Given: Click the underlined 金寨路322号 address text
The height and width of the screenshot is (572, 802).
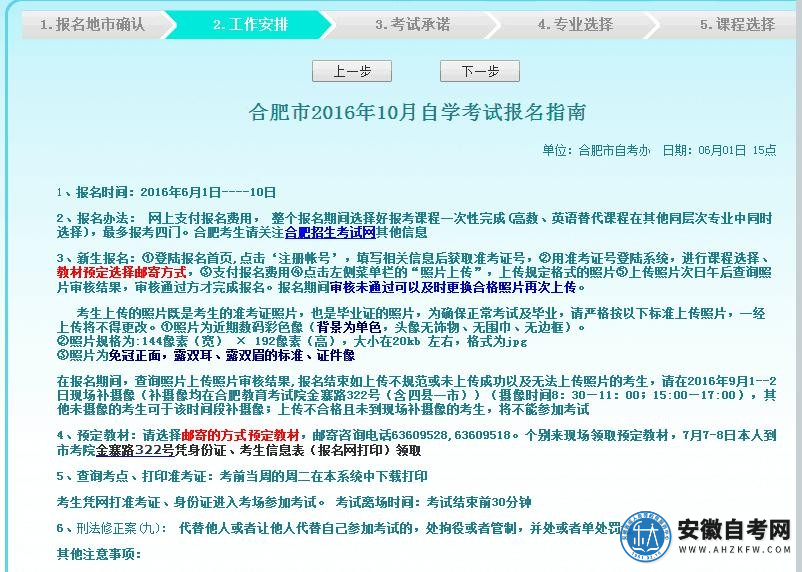Looking at the screenshot, I should tap(135, 450).
